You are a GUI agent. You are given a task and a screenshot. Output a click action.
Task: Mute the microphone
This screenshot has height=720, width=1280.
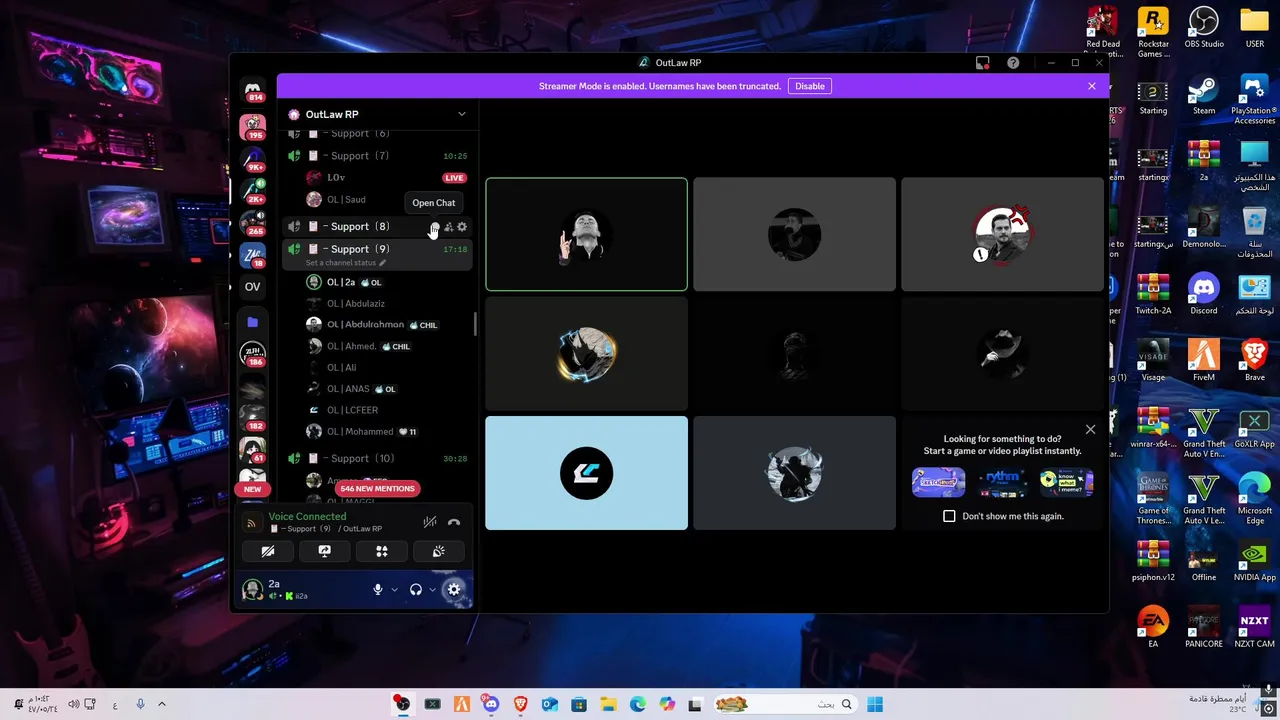(x=378, y=590)
